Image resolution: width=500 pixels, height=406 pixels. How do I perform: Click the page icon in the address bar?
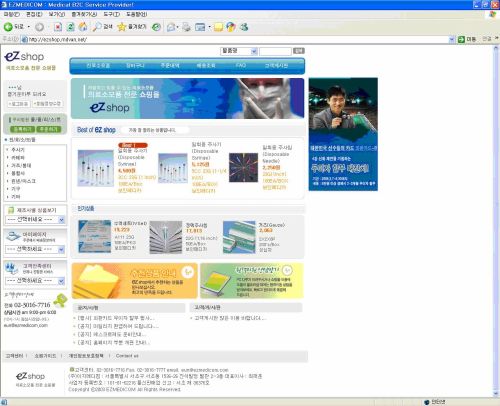coord(24,39)
